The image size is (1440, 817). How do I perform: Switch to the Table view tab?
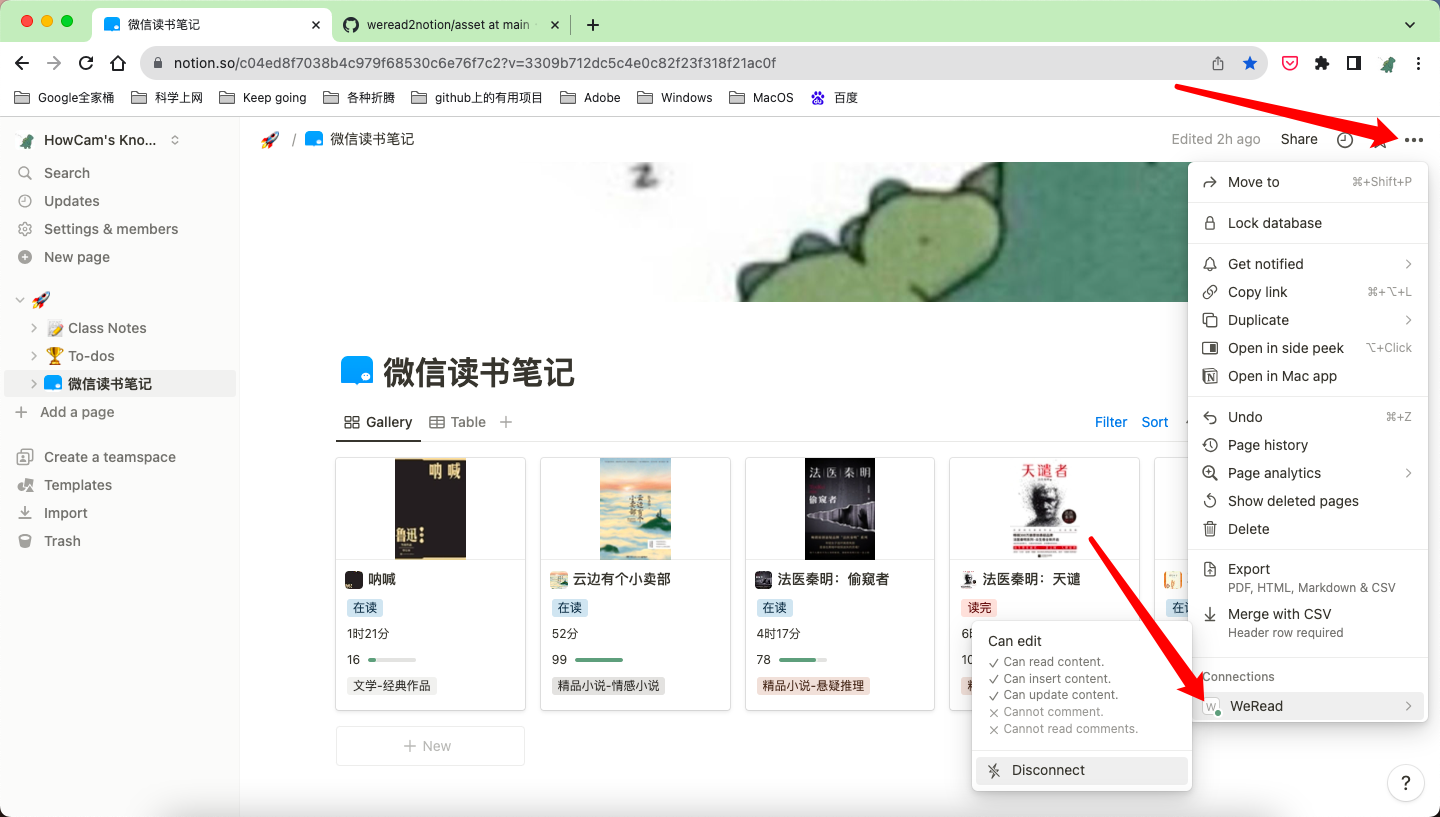pyautogui.click(x=458, y=422)
